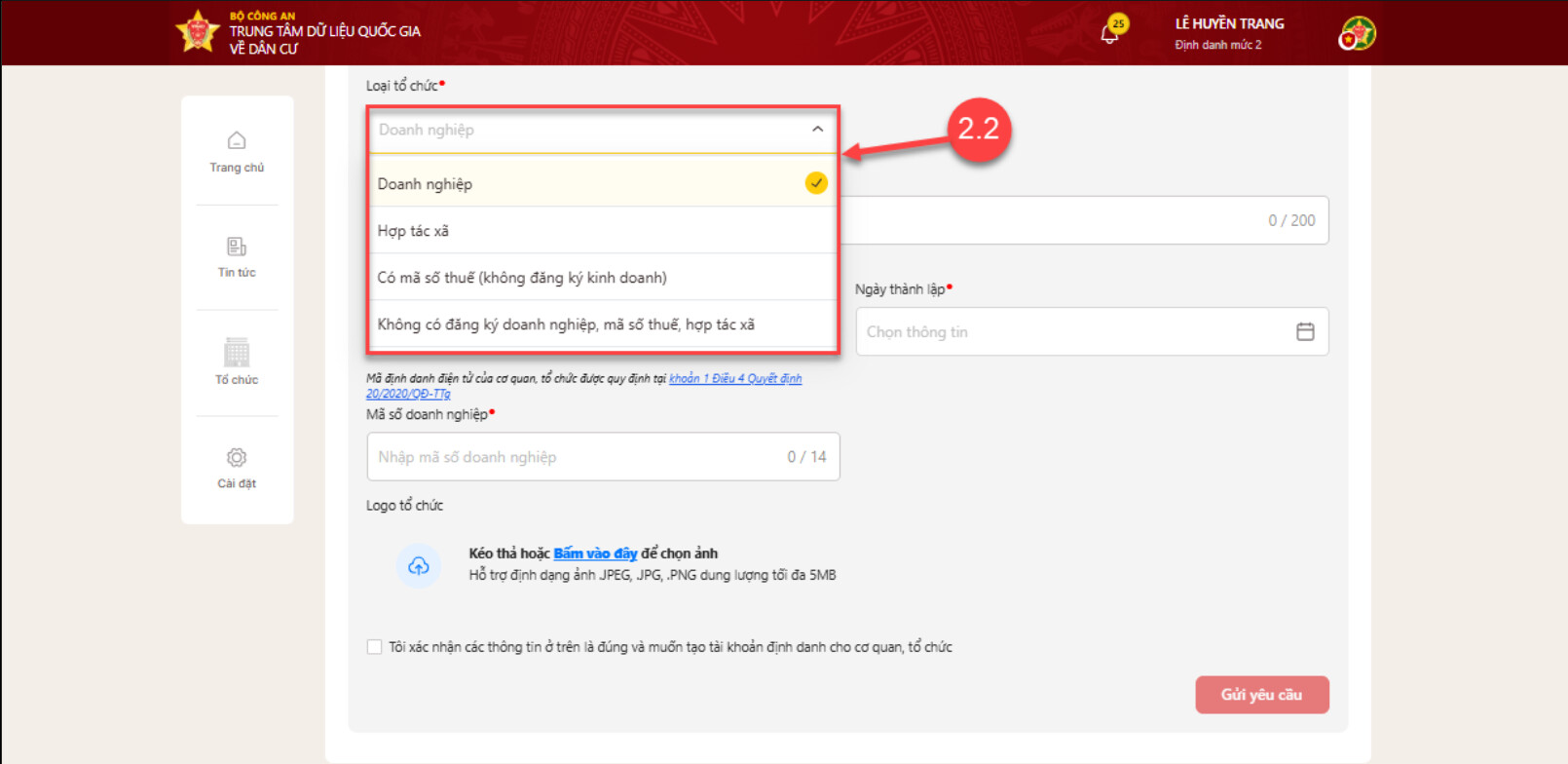The width and height of the screenshot is (1568, 764).
Task: Click the cloud upload logo icon
Action: pyautogui.click(x=419, y=565)
